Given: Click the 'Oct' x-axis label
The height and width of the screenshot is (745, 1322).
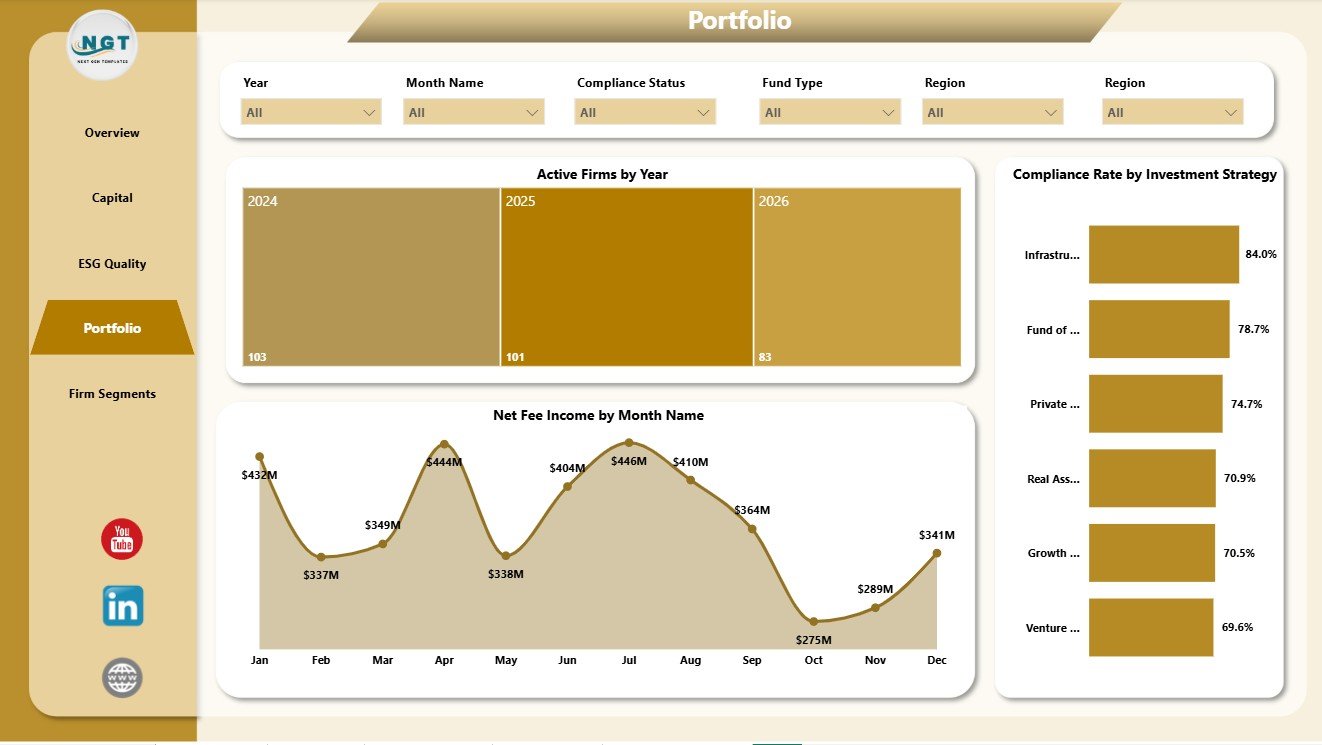Looking at the screenshot, I should [814, 660].
